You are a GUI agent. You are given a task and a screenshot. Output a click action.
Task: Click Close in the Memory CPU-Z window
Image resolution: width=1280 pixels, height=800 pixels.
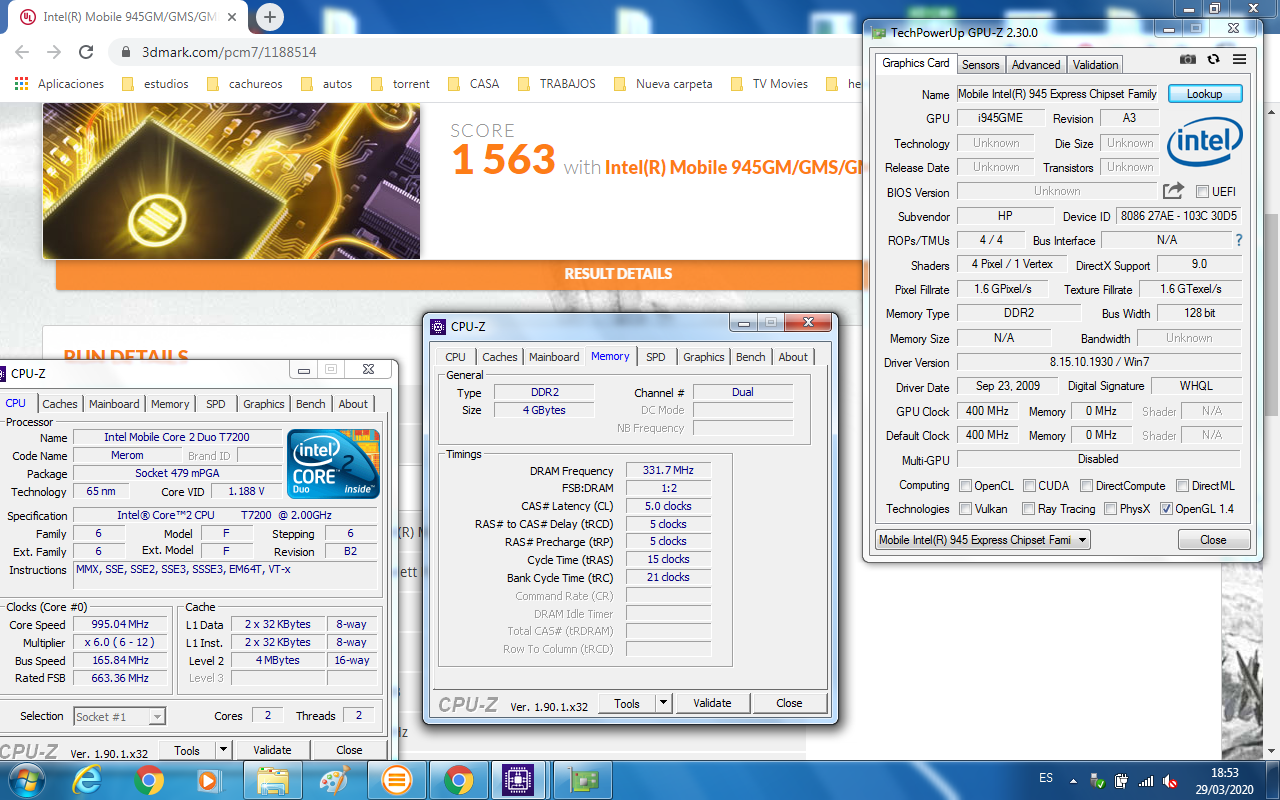789,703
